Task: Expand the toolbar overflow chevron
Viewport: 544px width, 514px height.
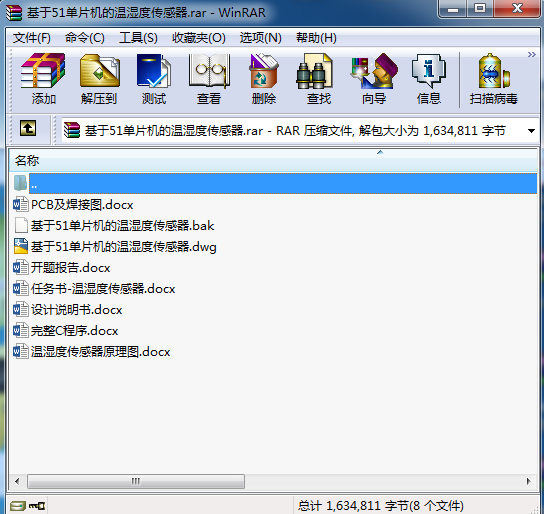Action: coord(531,54)
